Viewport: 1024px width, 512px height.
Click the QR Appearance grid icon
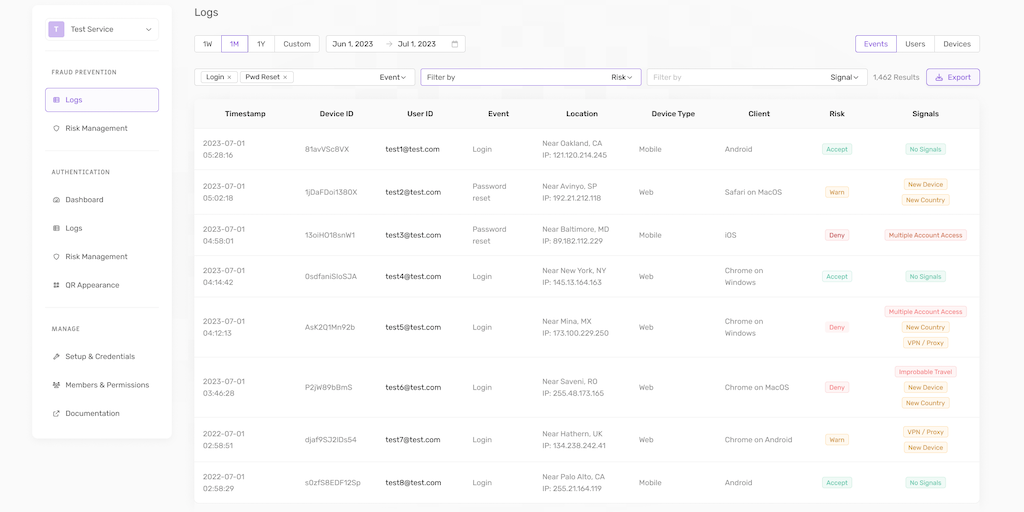(x=56, y=285)
